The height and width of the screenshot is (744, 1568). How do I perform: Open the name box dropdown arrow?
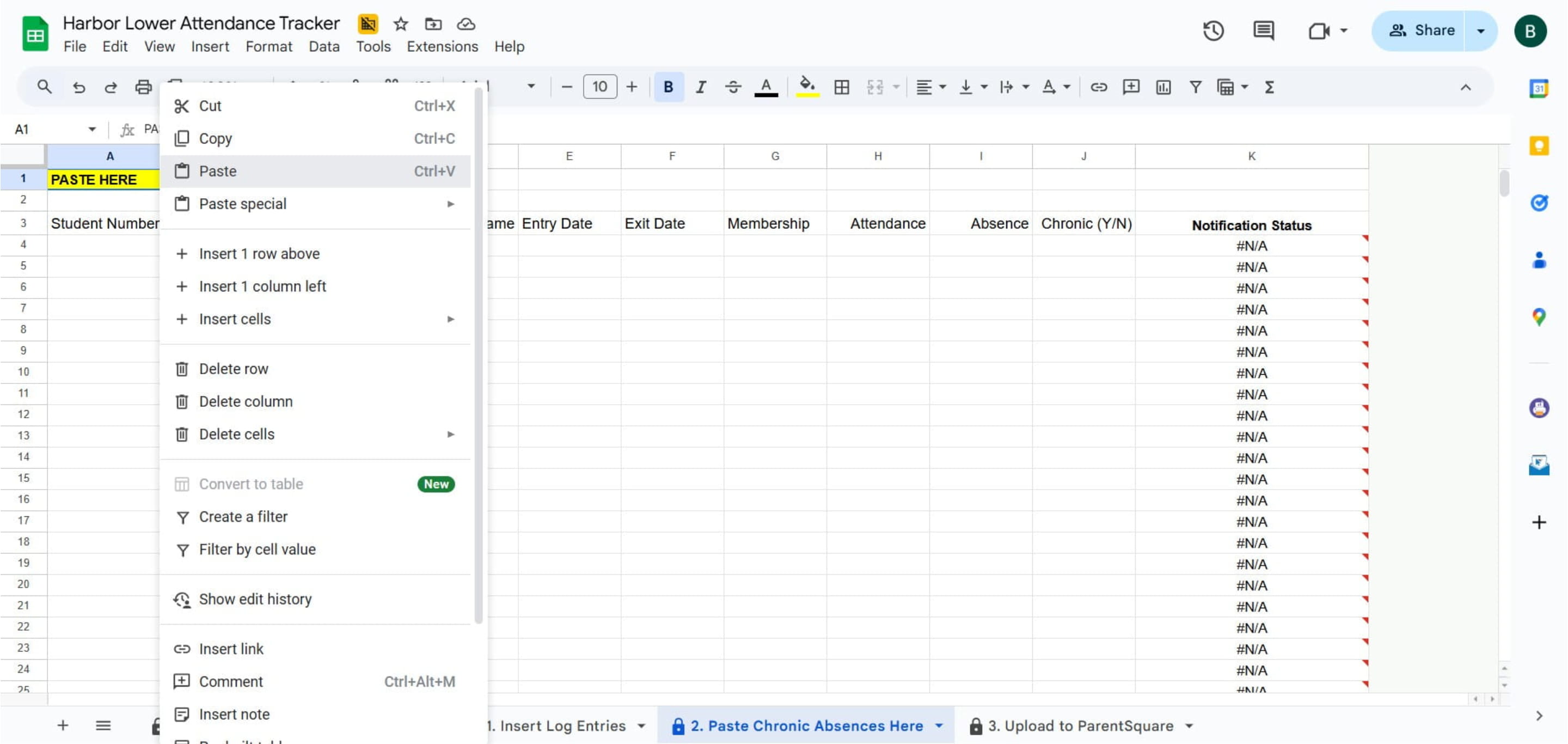pos(91,129)
